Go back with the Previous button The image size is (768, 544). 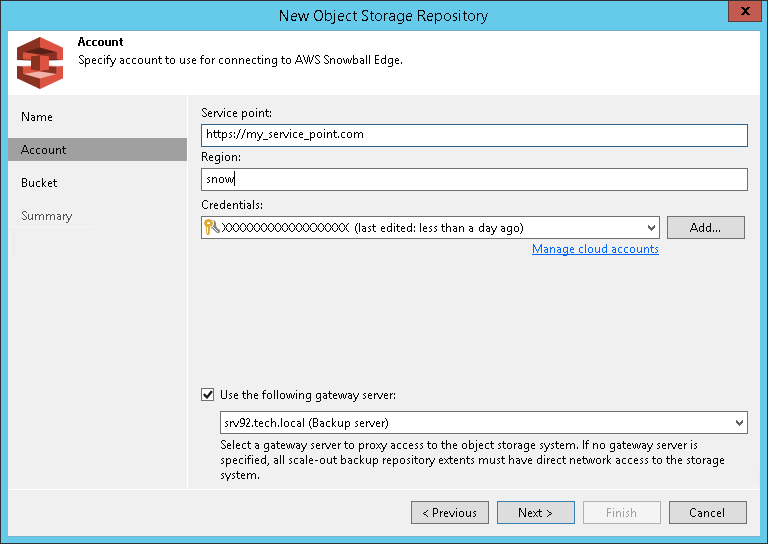(449, 513)
